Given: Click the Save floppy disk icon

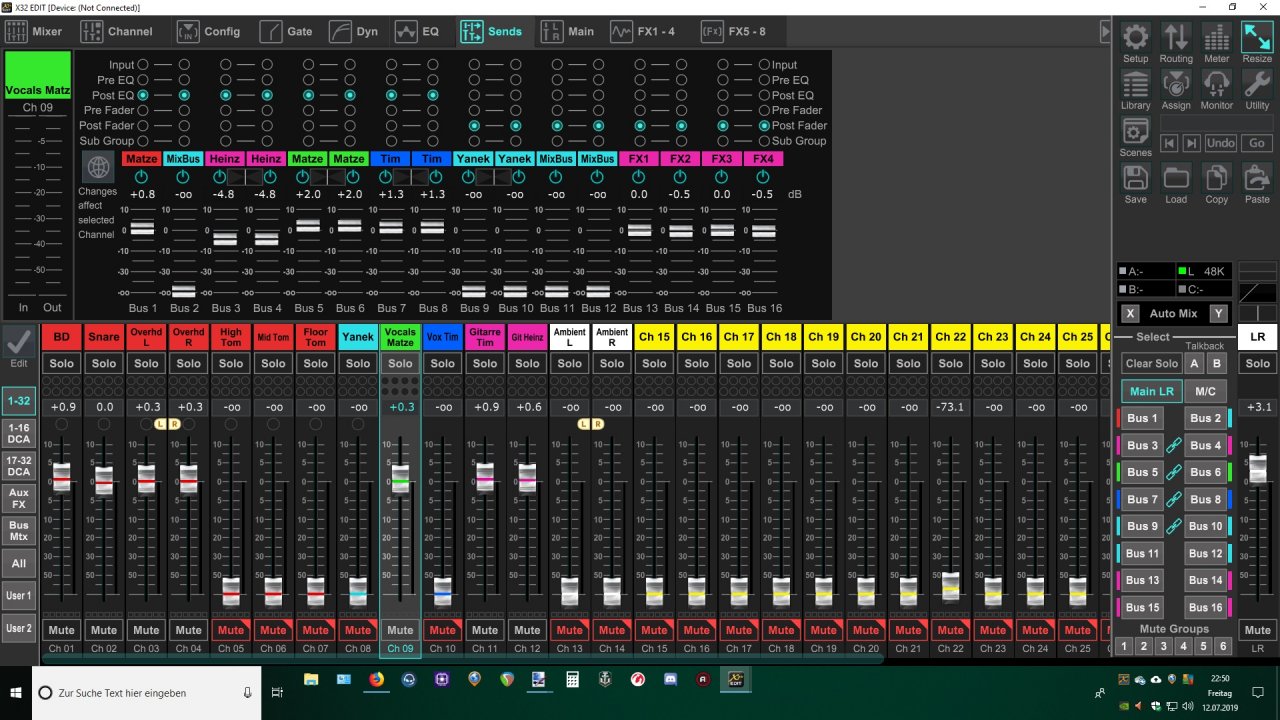Looking at the screenshot, I should 1135,178.
